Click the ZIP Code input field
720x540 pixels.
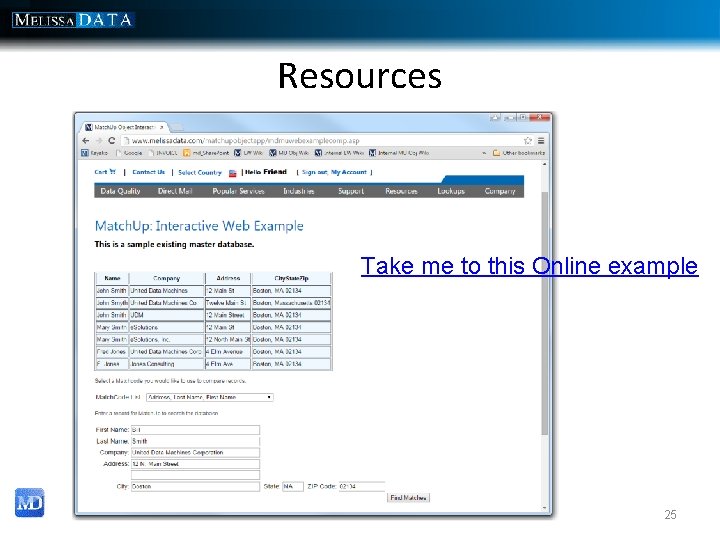tap(362, 486)
